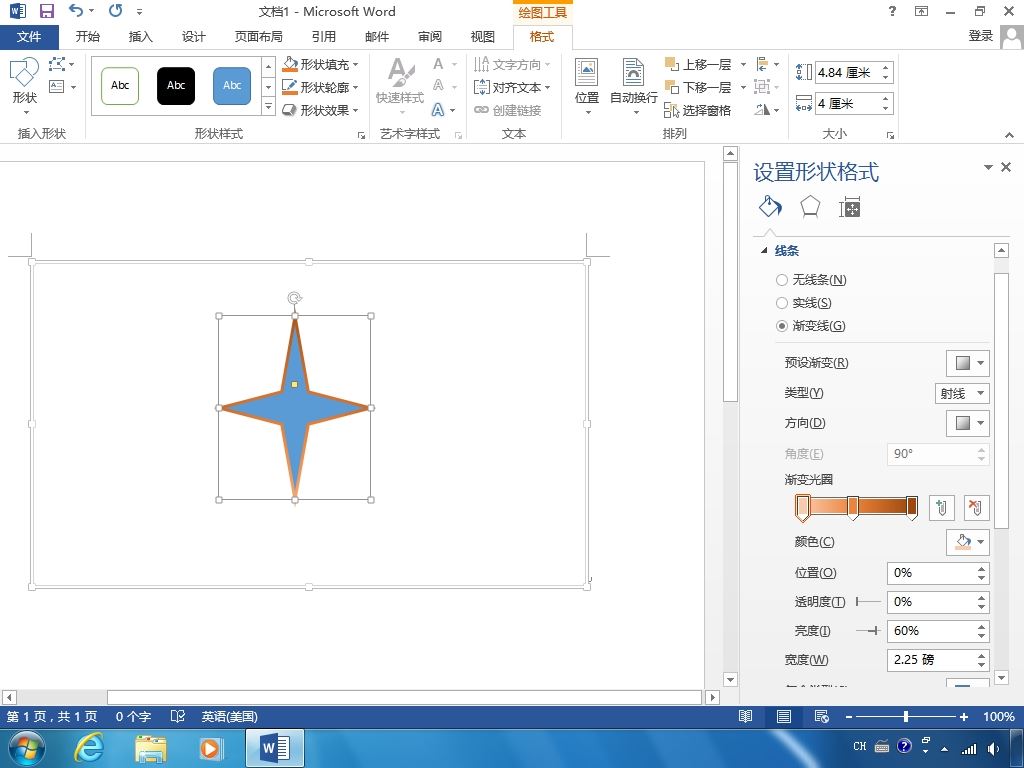Select the 渐变线 (Gradient line) radio button
The width and height of the screenshot is (1024, 768).
tap(782, 326)
